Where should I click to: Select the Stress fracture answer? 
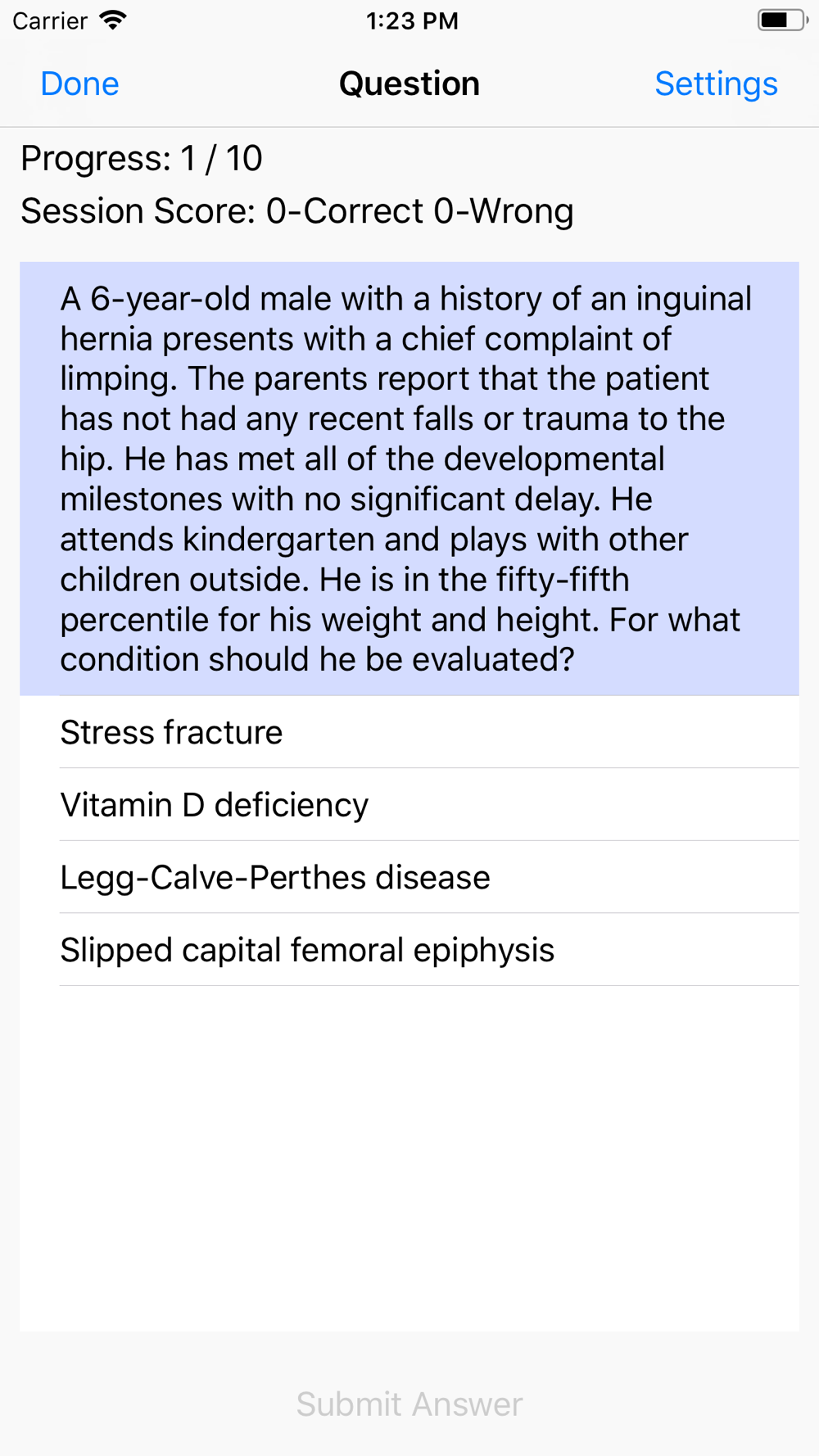[171, 732]
